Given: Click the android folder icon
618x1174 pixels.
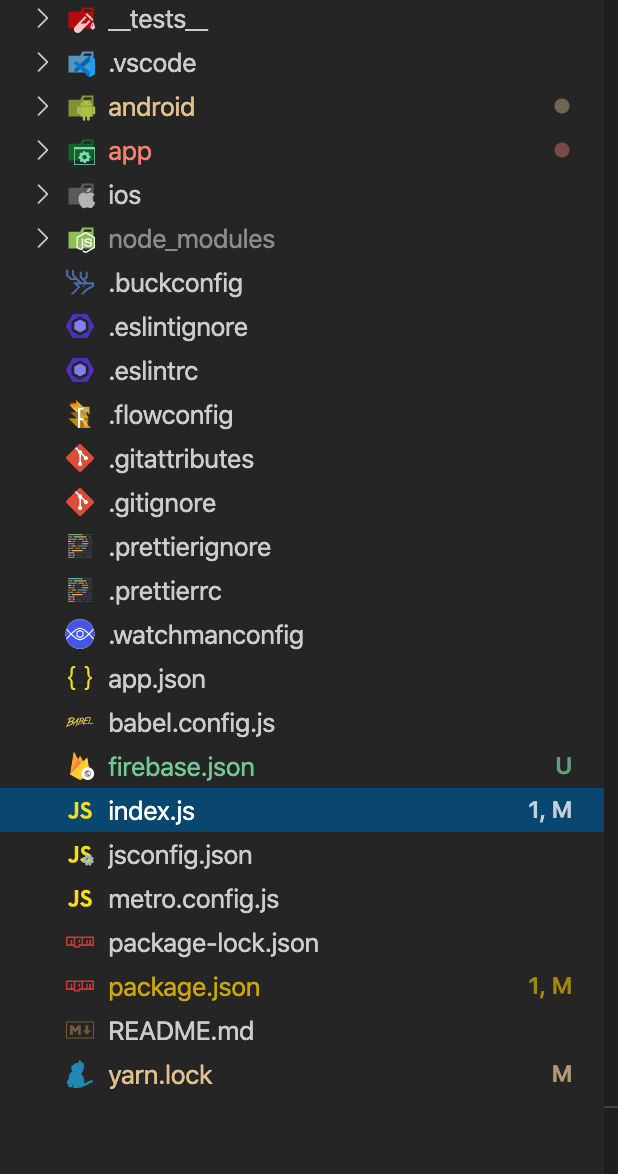Looking at the screenshot, I should 81,107.
